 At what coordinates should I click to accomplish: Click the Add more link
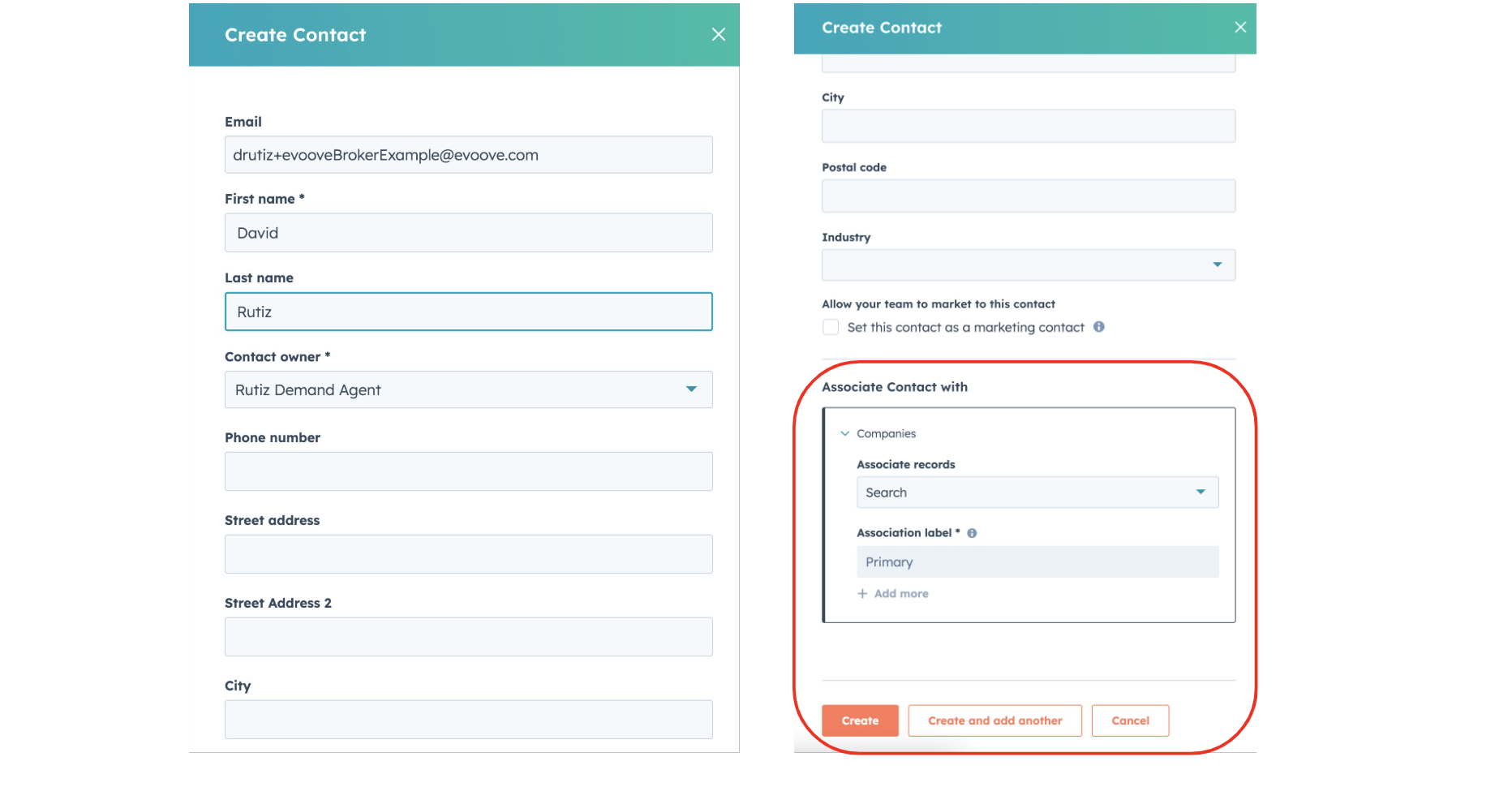coord(901,594)
